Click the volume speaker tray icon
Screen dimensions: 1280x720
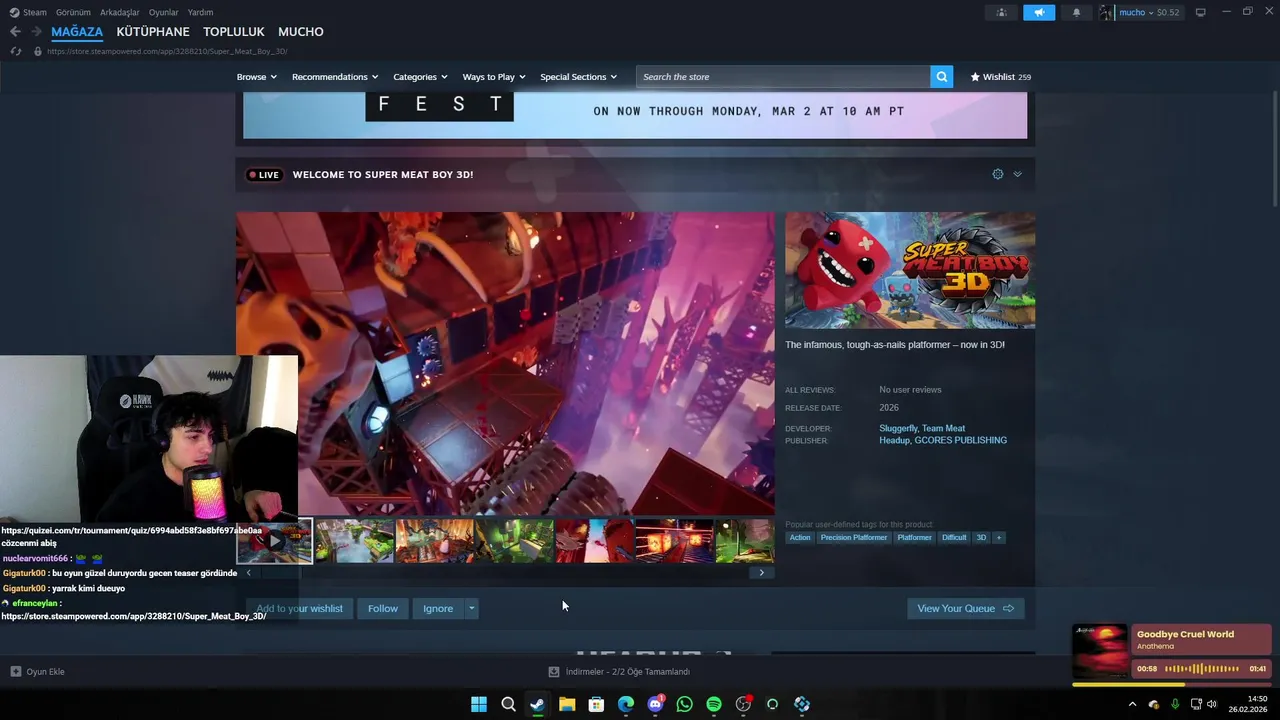click(x=1212, y=704)
